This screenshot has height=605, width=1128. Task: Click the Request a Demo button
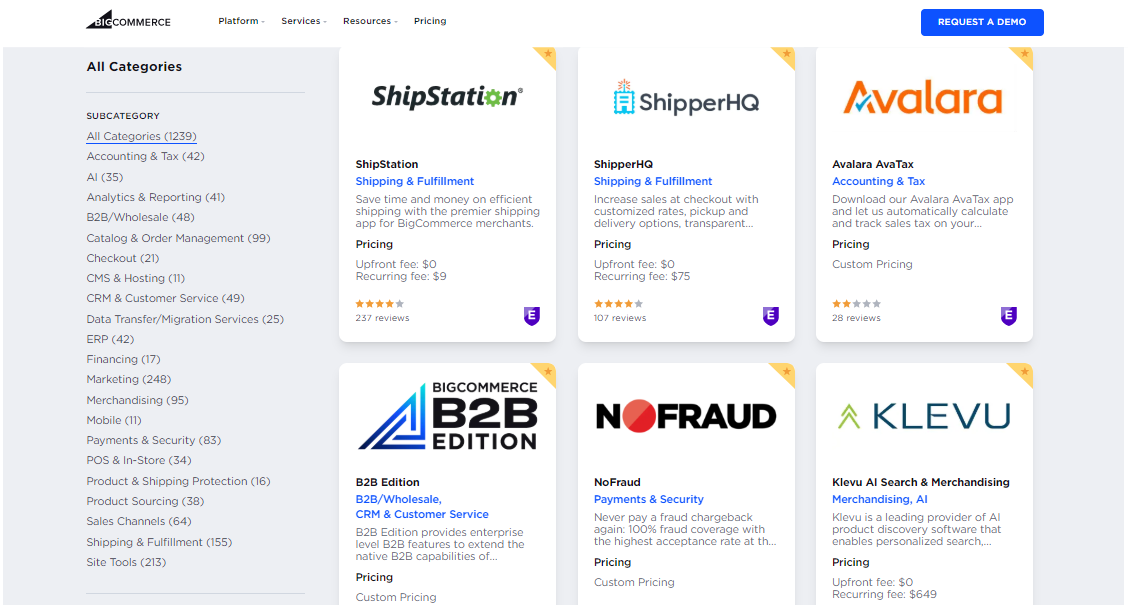click(x=982, y=22)
